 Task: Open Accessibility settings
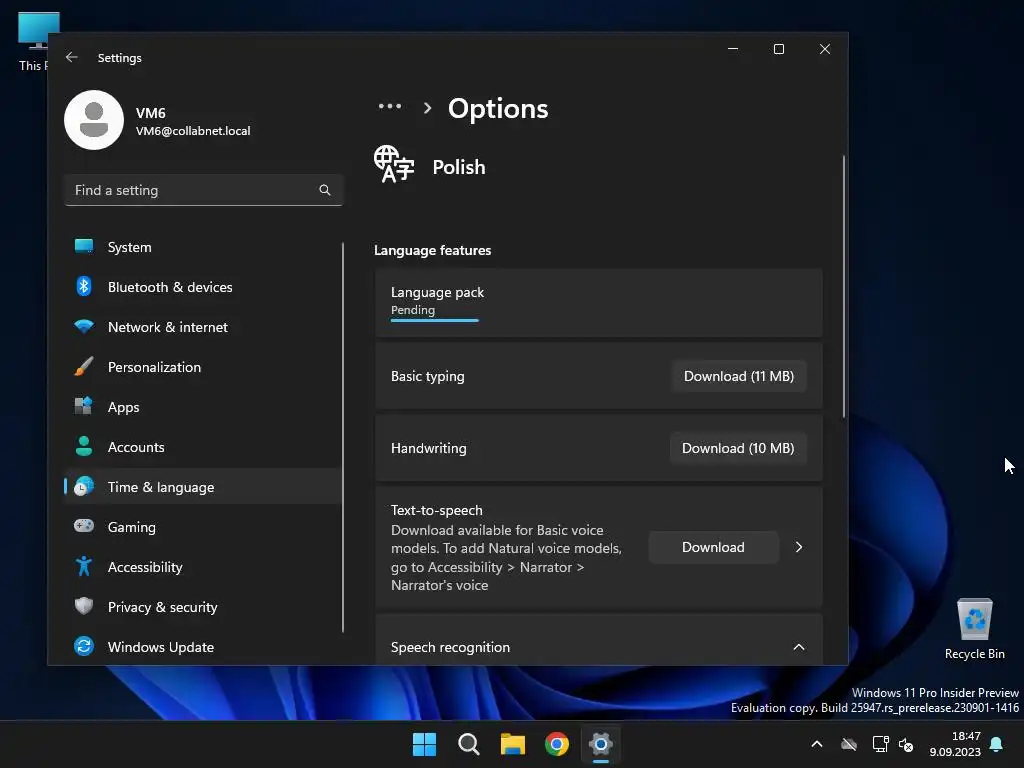click(x=203, y=566)
